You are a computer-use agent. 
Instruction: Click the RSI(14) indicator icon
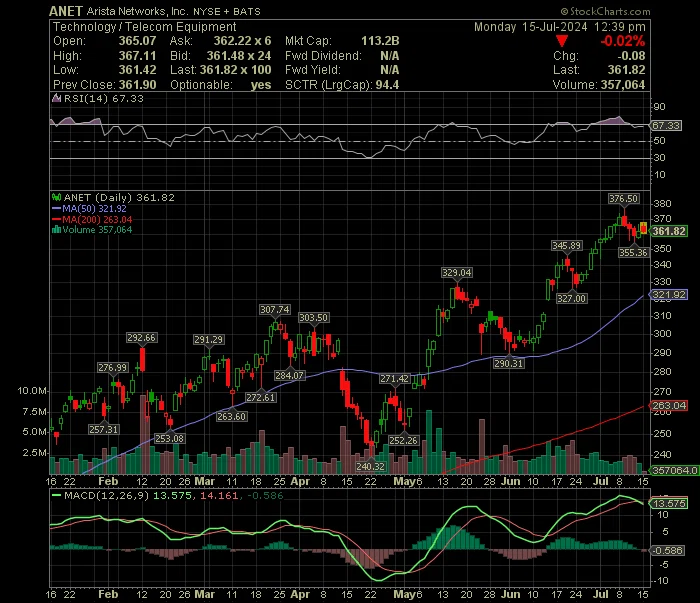tap(57, 98)
